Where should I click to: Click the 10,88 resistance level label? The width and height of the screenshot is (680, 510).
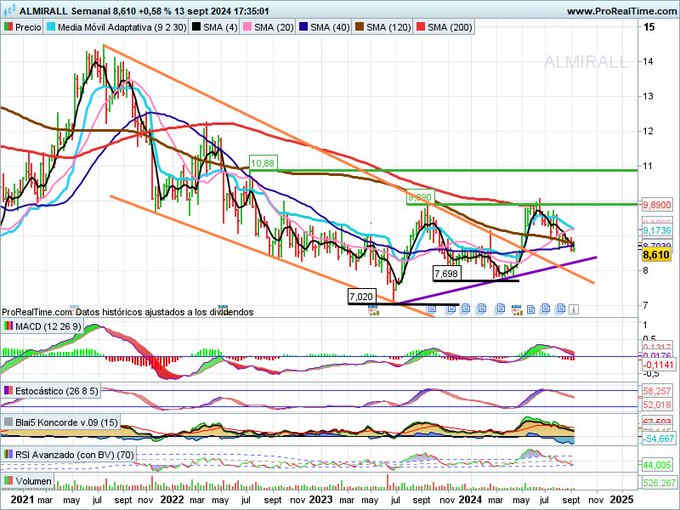click(x=263, y=163)
